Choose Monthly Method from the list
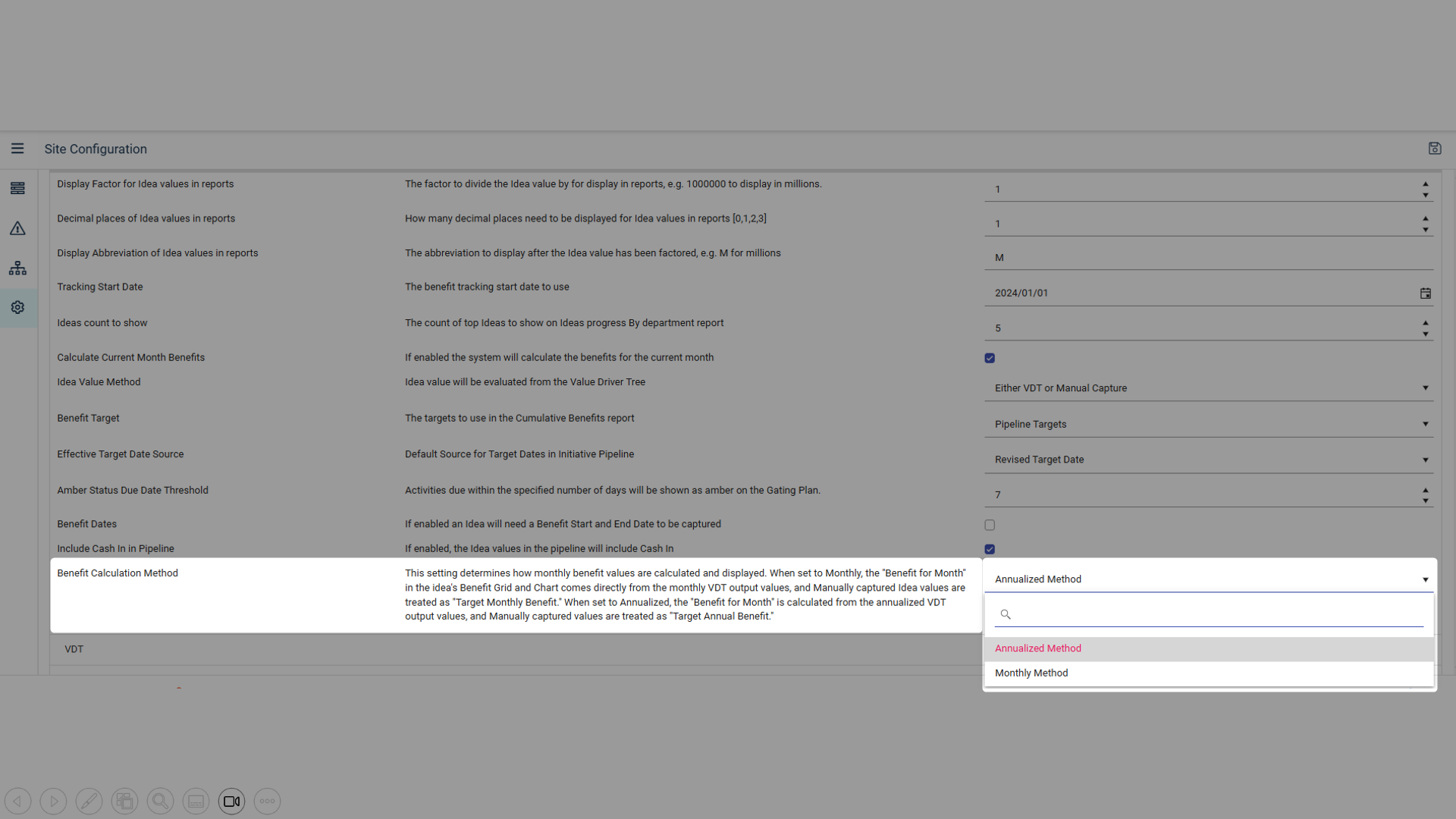The width and height of the screenshot is (1456, 819). click(x=1031, y=673)
